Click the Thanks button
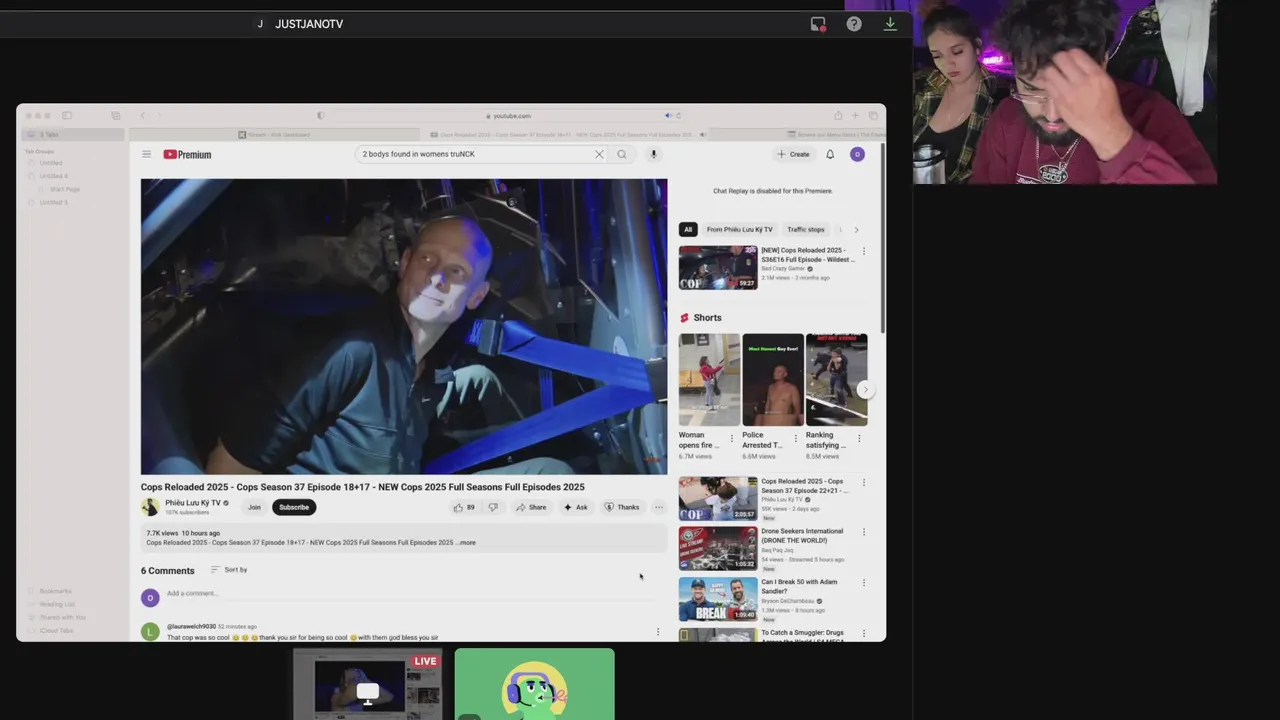 tap(622, 507)
